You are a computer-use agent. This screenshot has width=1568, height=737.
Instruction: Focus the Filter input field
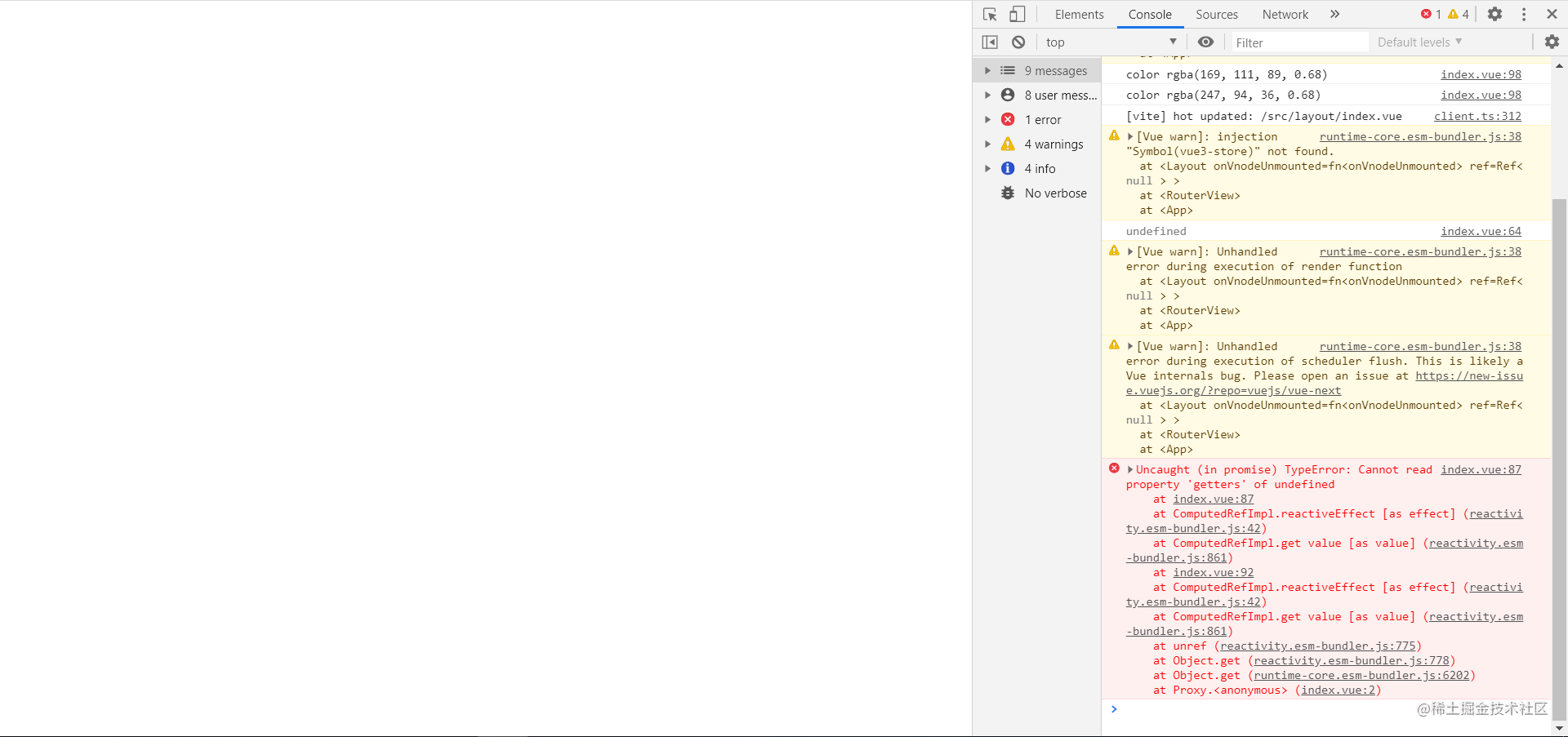1299,42
